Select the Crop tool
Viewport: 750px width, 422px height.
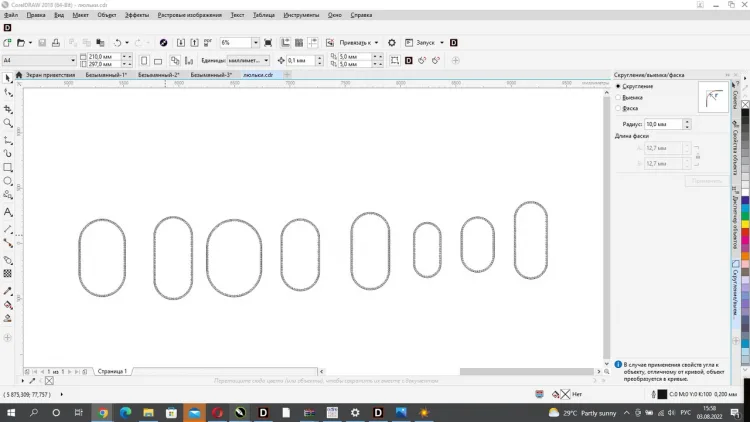point(8,110)
